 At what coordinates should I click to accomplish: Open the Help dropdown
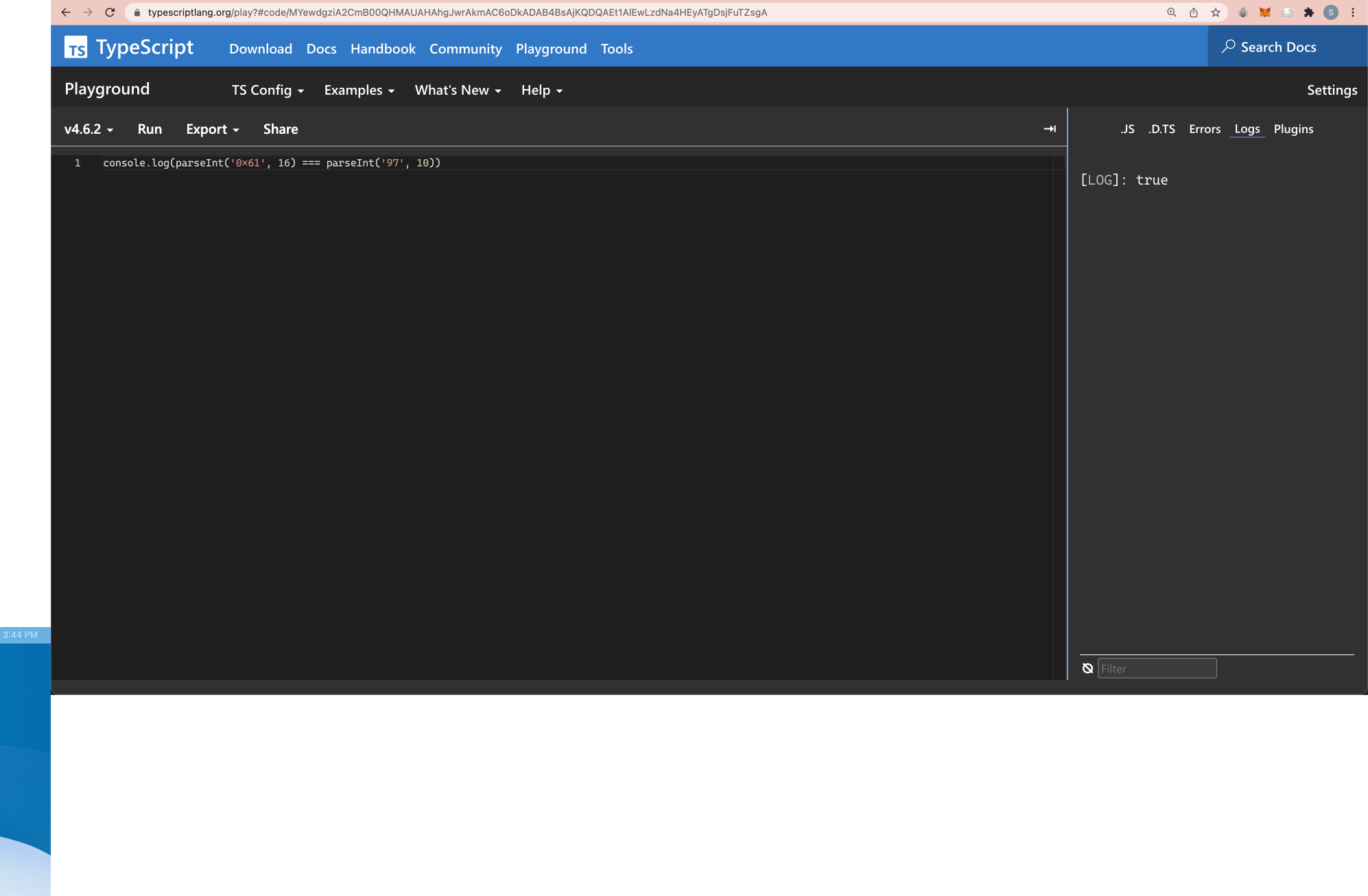(x=541, y=90)
